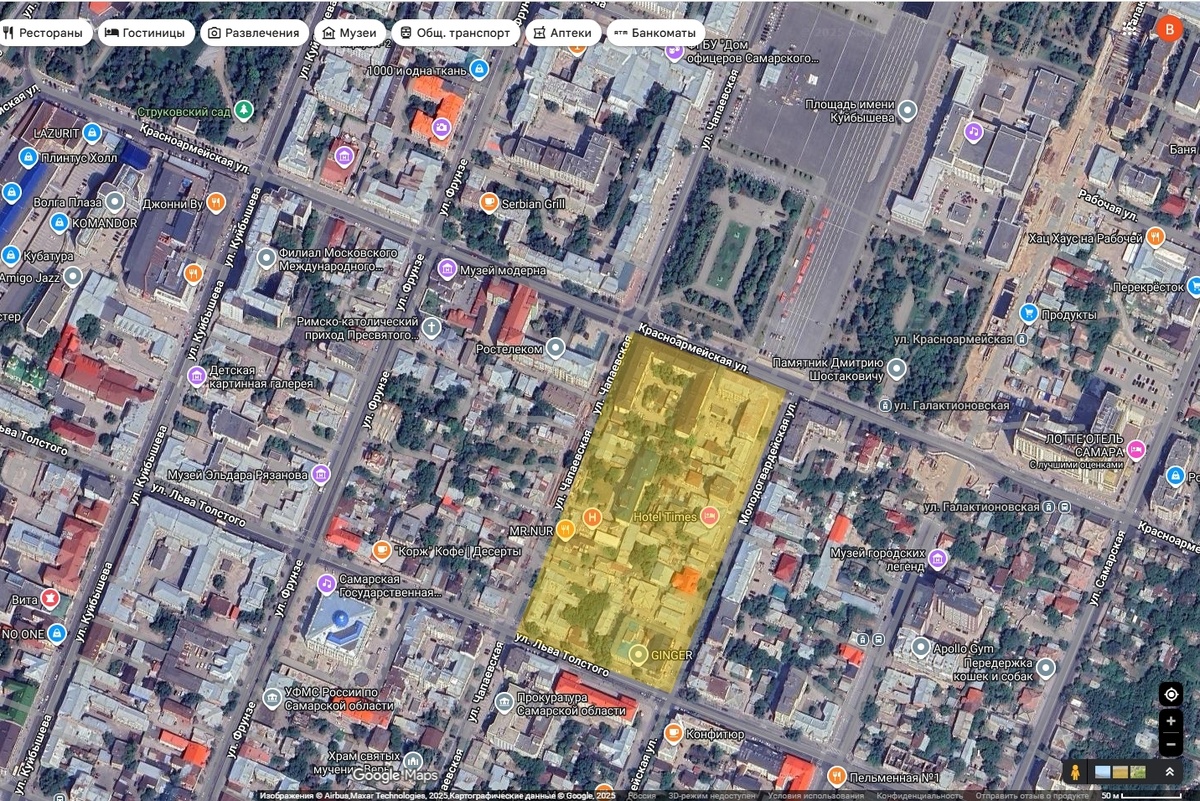Open the Джонни Ву restaurant pin
The image size is (1200, 801).
216,204
